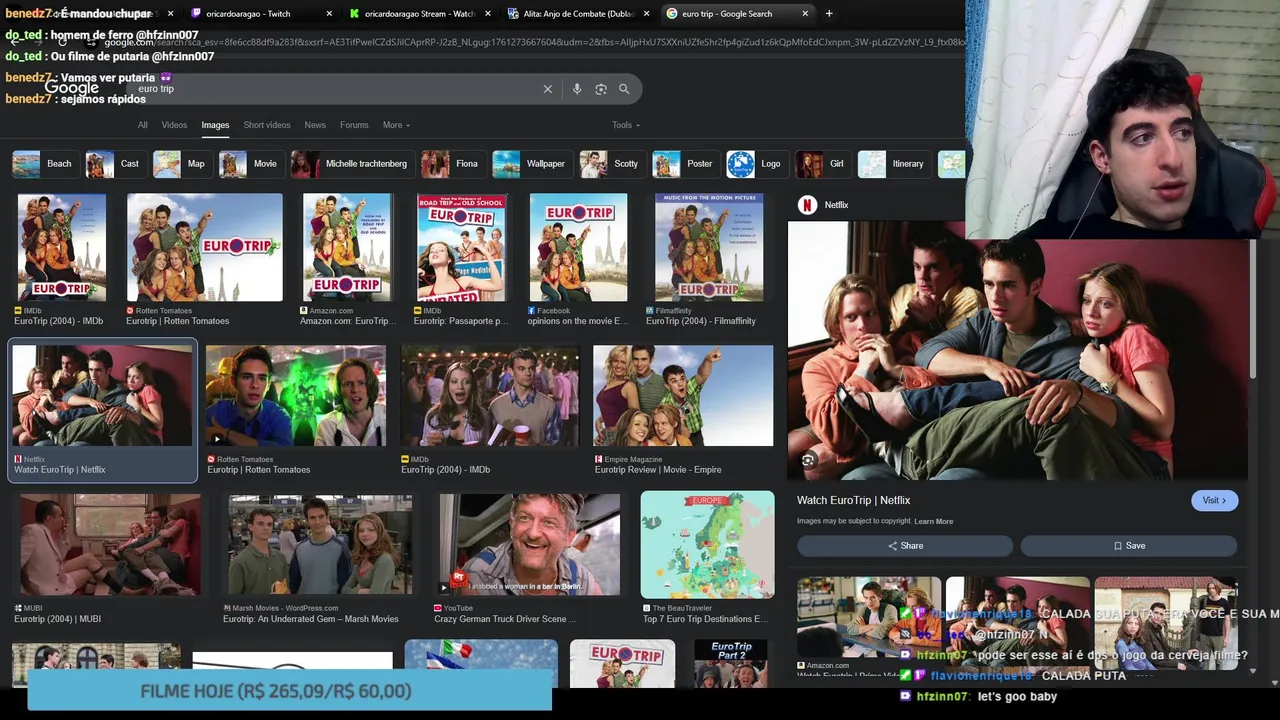Click the Visit button in preview panel

[x=1214, y=501]
